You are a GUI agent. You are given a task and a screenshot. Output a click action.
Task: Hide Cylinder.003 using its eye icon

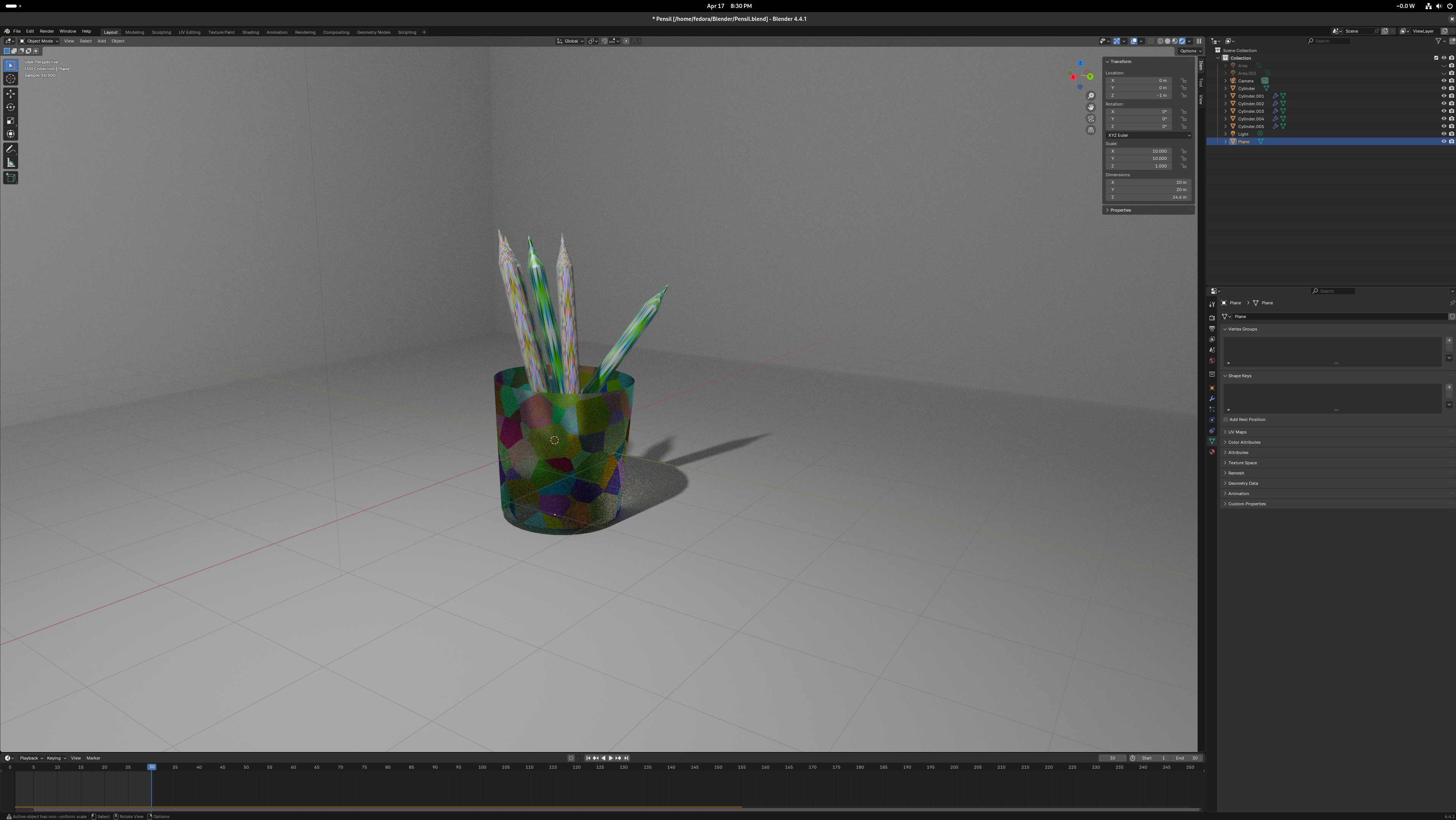click(x=1443, y=111)
